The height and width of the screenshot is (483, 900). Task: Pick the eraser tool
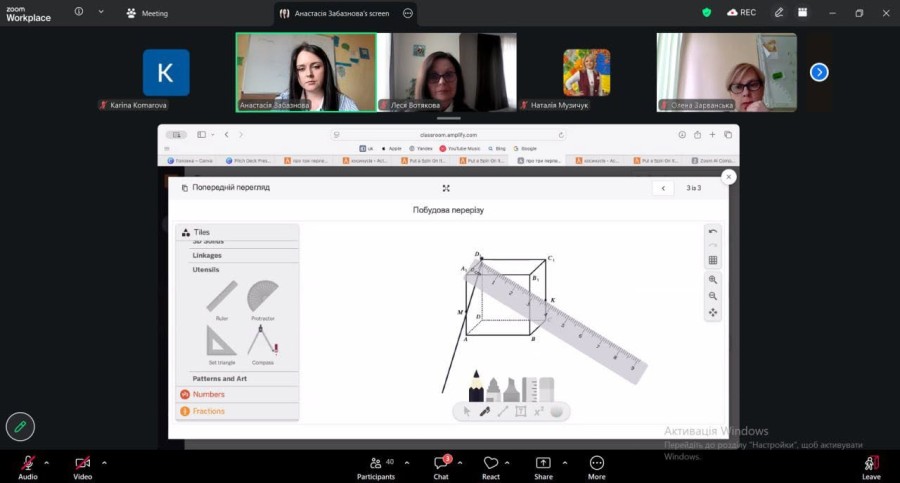tap(547, 389)
